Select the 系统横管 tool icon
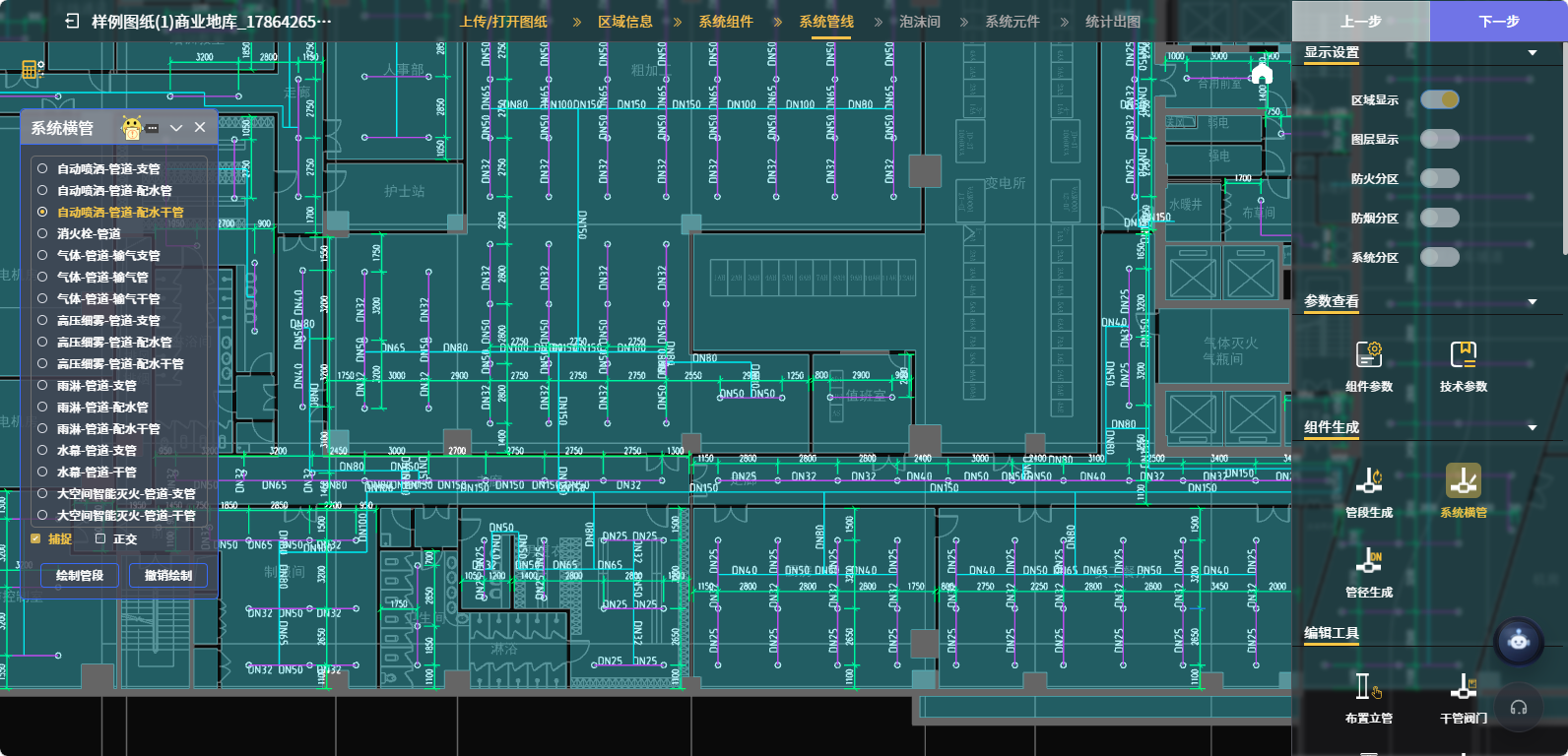 click(x=1464, y=481)
